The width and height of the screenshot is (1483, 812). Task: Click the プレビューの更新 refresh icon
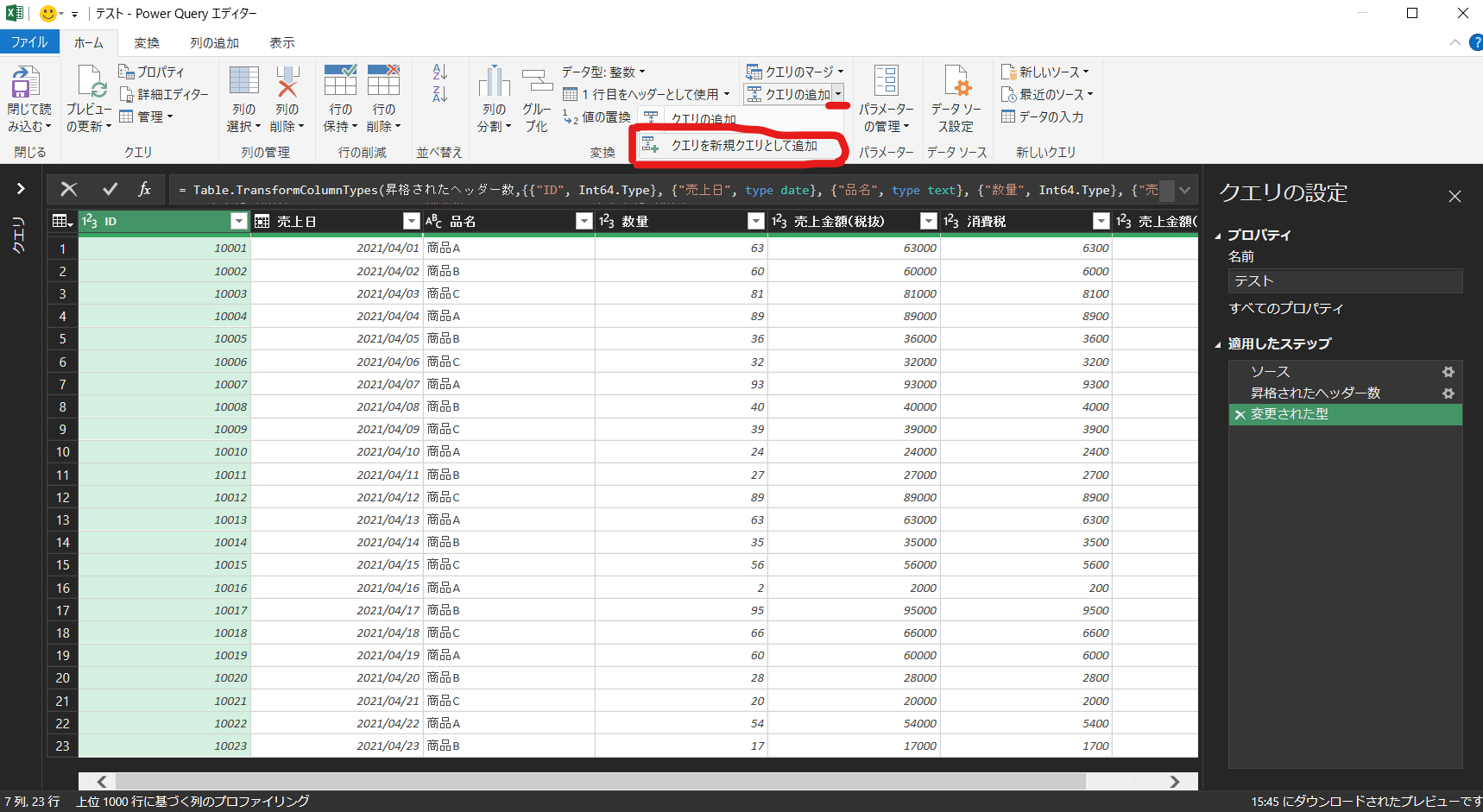pos(91,83)
